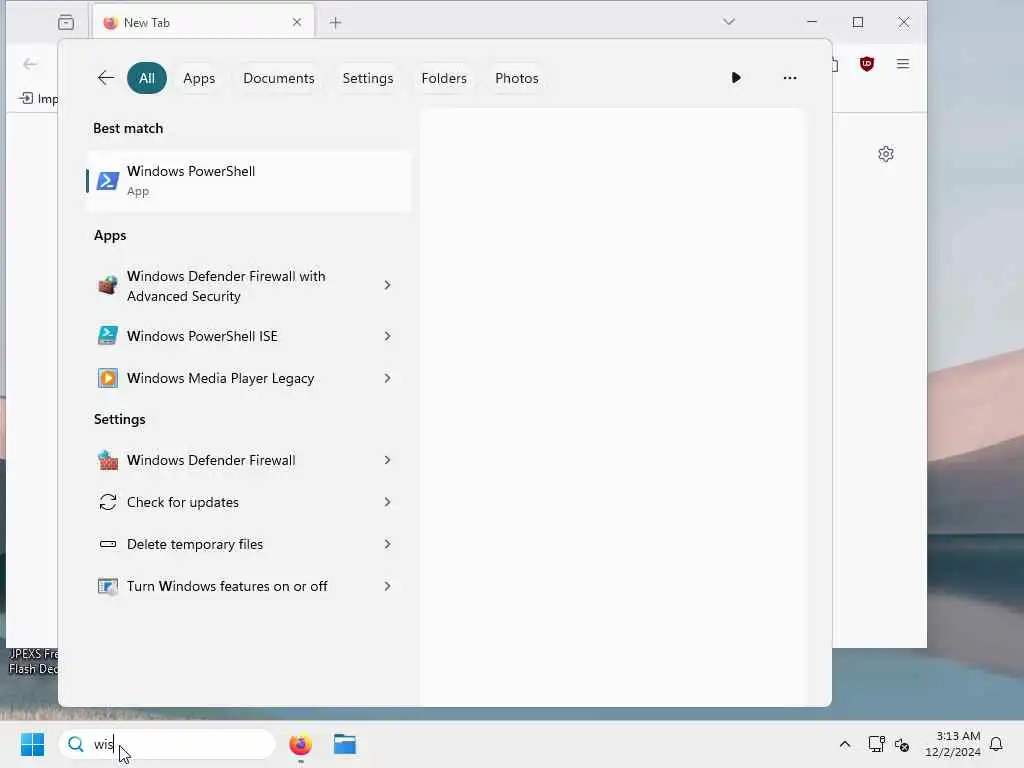The height and width of the screenshot is (768, 1024).
Task: Open a new Firefox tab with plus button
Action: pyautogui.click(x=336, y=23)
